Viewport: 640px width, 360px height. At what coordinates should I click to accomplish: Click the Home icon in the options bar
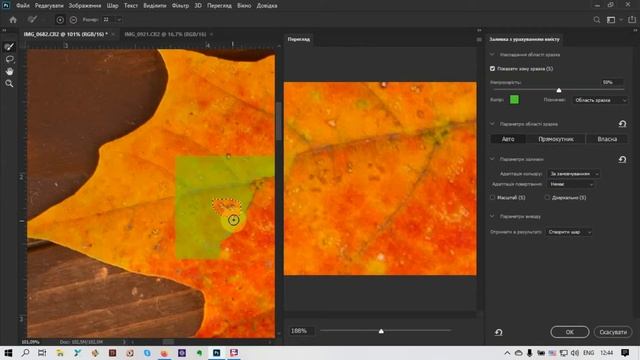pos(13,20)
